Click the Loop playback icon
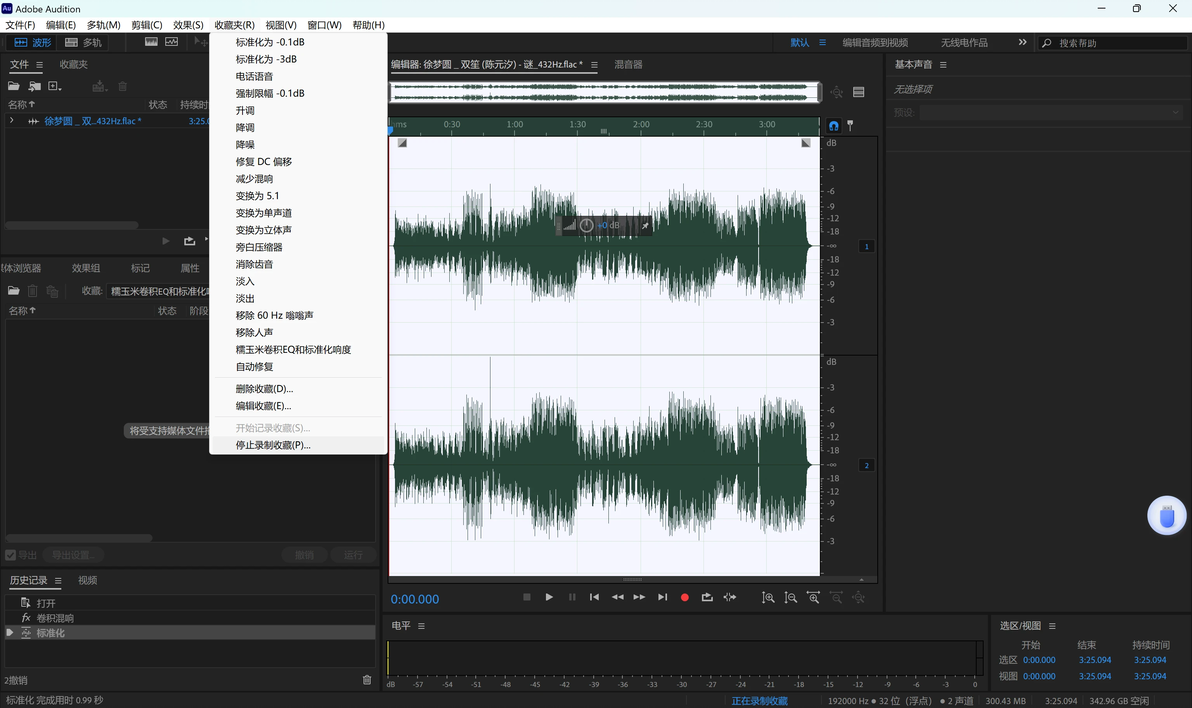Screen dimensions: 1192x708 point(707,597)
